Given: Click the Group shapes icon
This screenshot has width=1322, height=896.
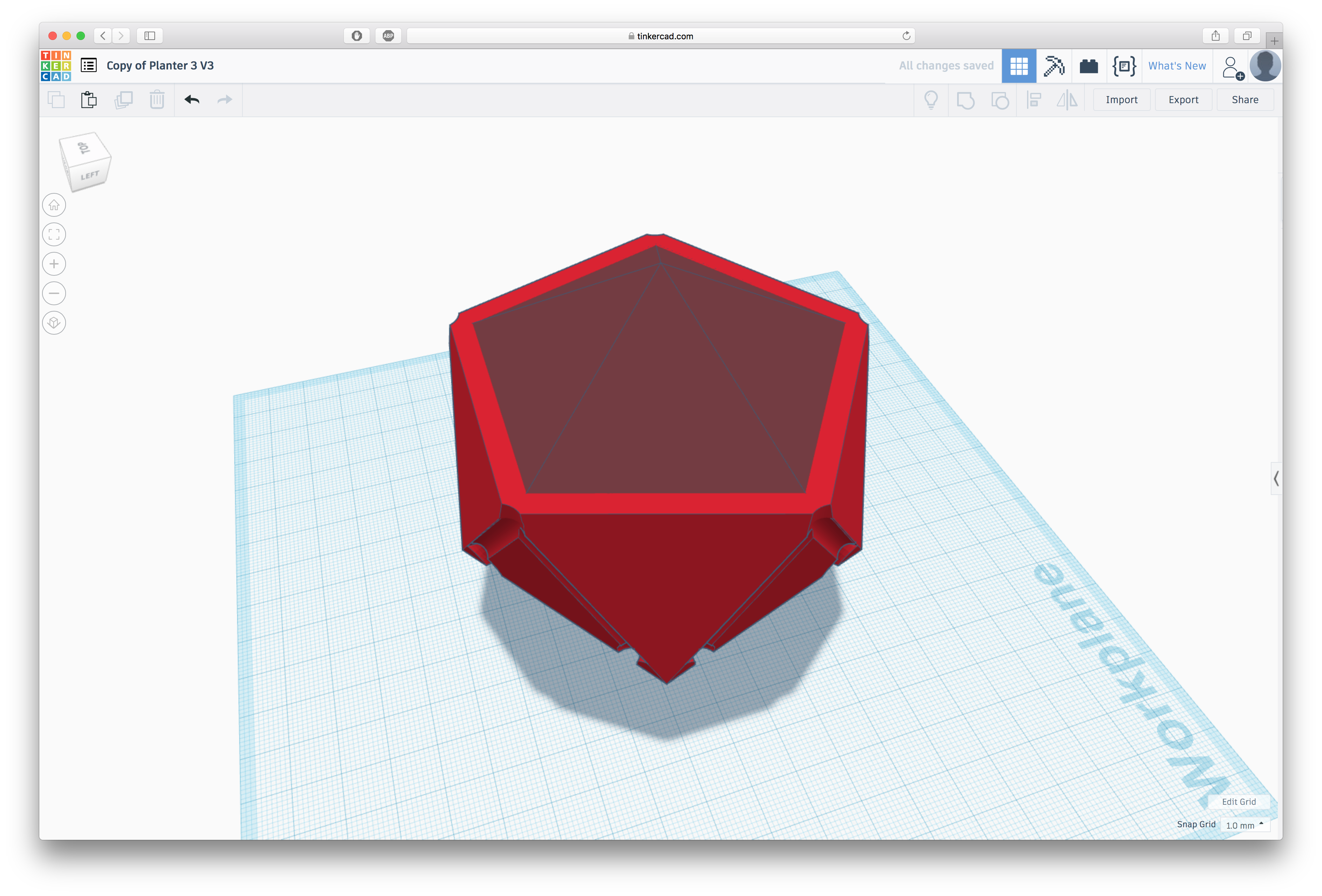Looking at the screenshot, I should 965,100.
